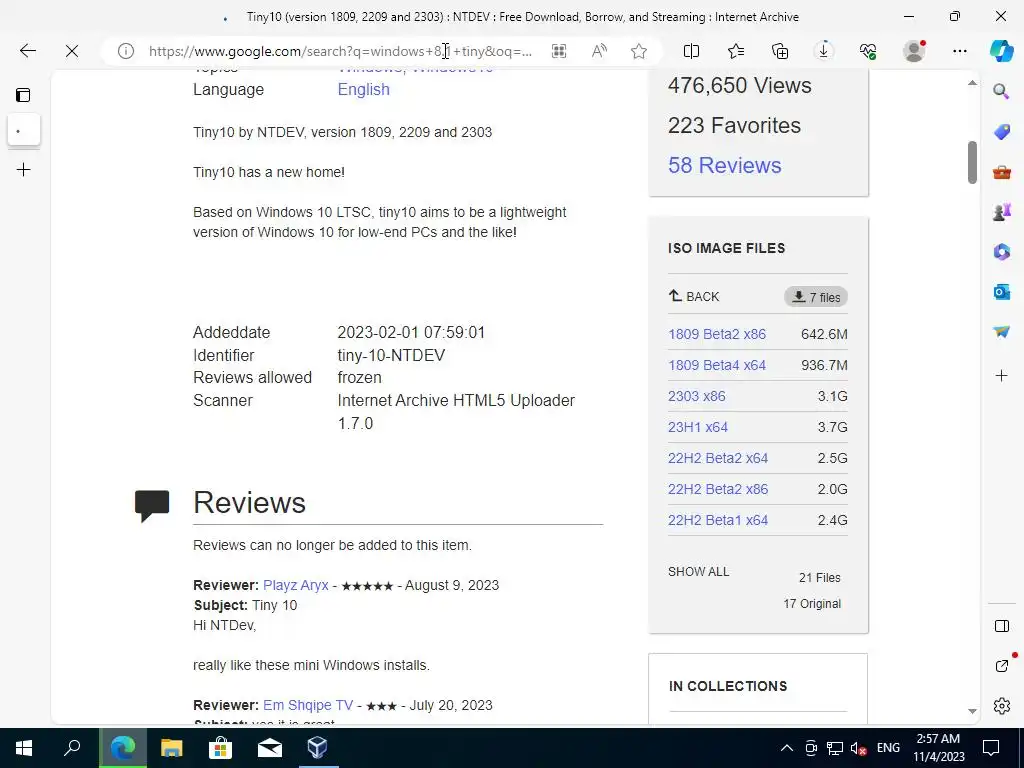
Task: Go back using the browser back arrow
Action: pos(27,51)
